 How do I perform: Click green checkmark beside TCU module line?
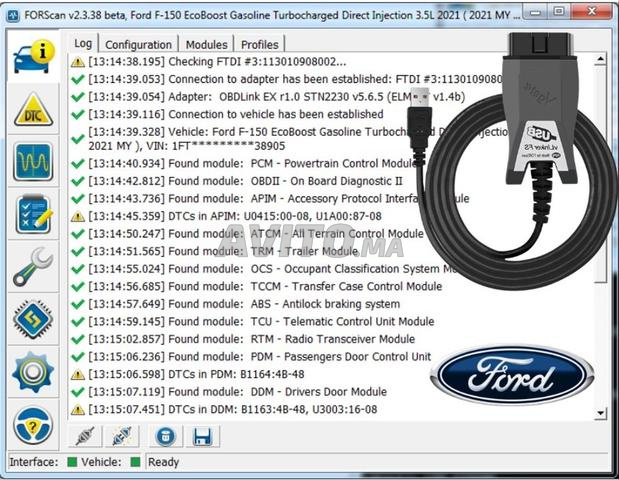point(78,321)
